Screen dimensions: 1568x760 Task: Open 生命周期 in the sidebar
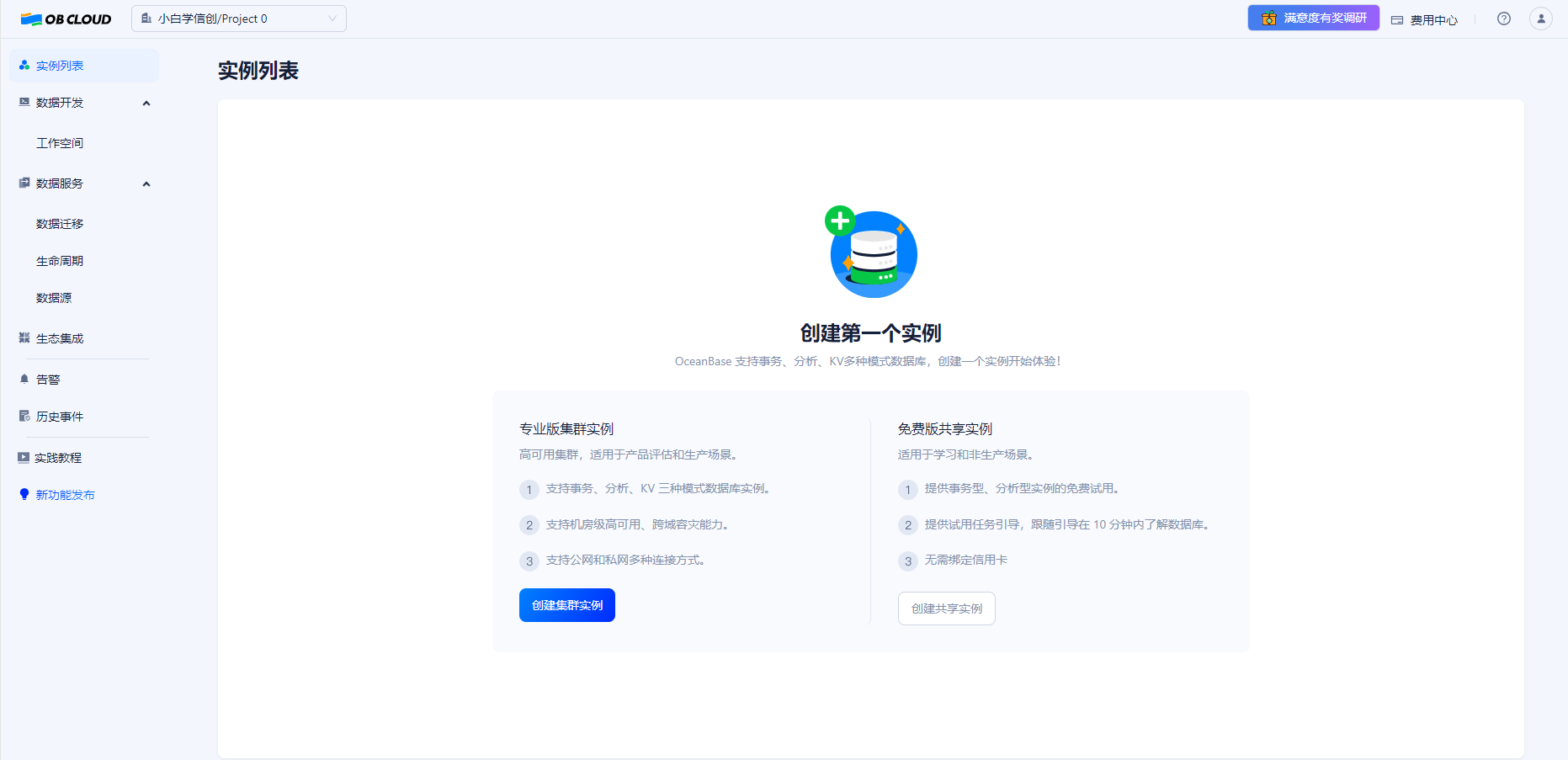60,261
